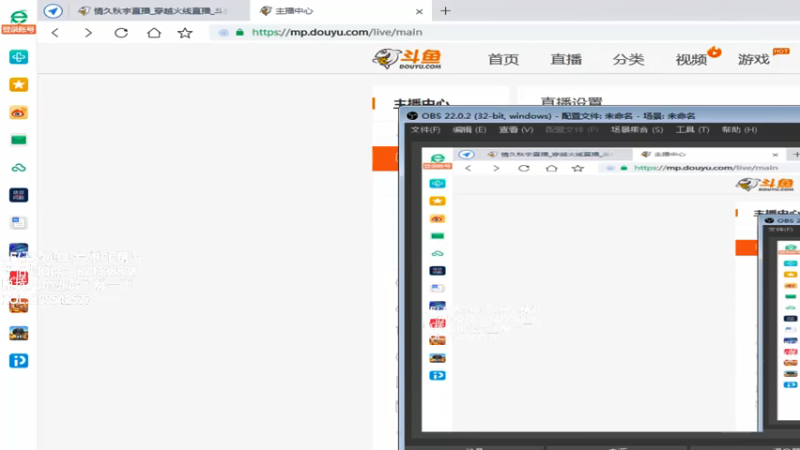800x450 pixels.
Task: Open the OBS 编辑(E) menu
Action: 469,130
